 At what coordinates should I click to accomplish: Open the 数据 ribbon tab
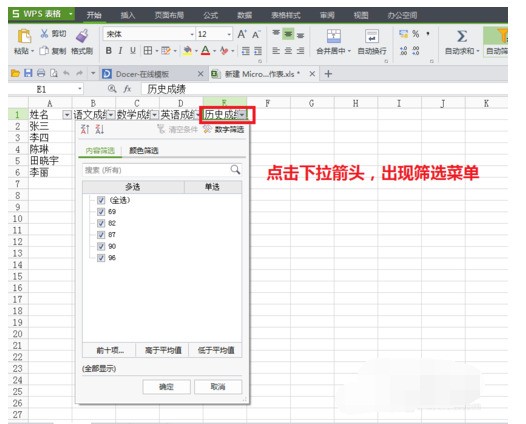point(245,15)
